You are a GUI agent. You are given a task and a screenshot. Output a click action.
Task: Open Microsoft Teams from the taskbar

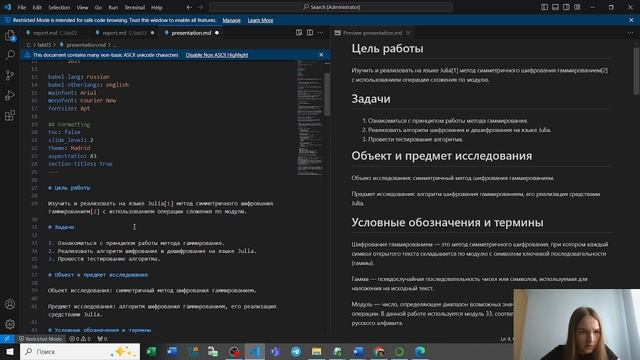[275, 351]
